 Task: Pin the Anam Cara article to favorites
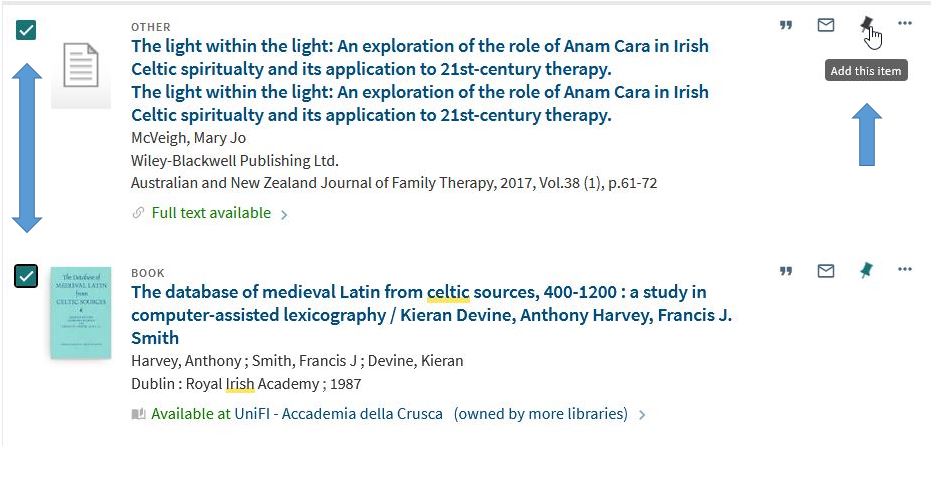pyautogui.click(x=866, y=25)
